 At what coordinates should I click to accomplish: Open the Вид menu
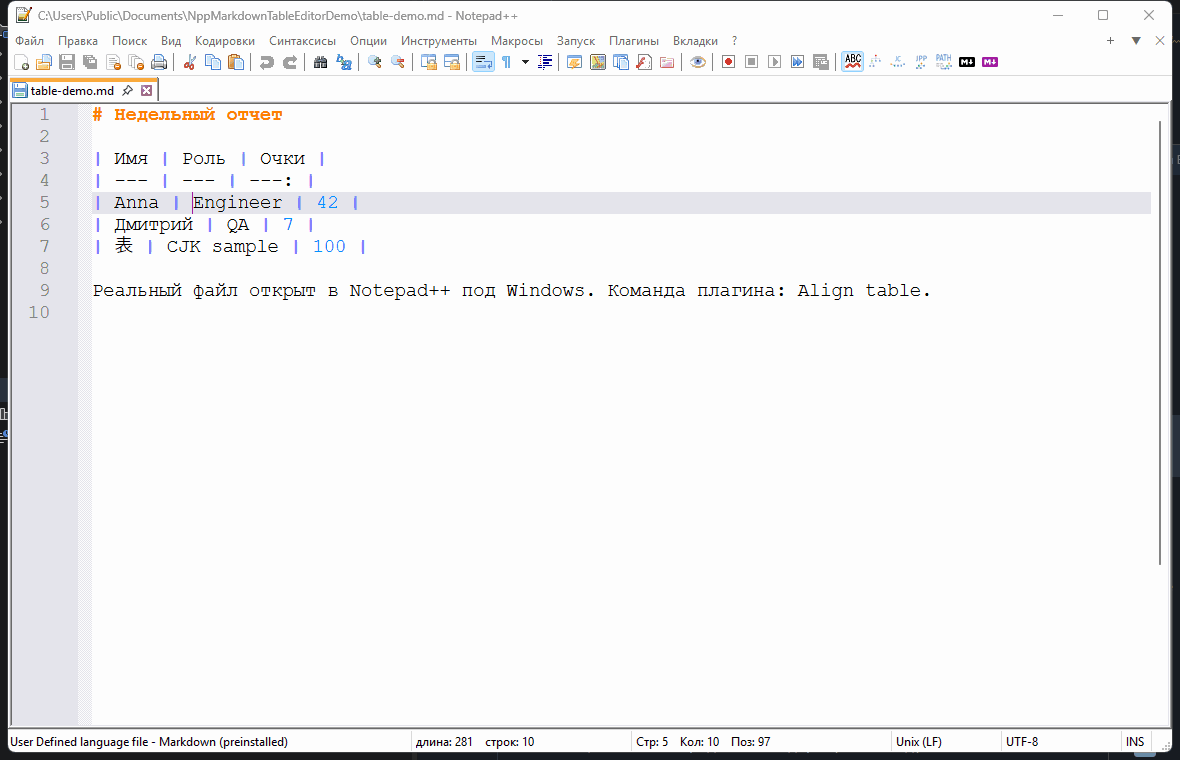(171, 41)
